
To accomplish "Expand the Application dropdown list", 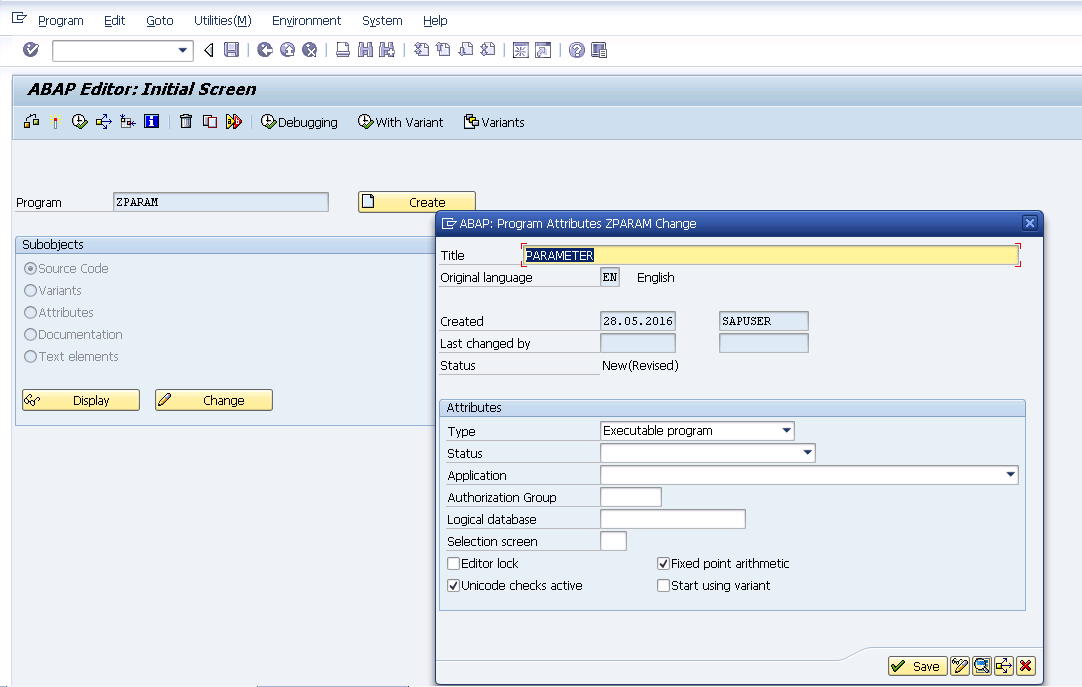I will click(x=1010, y=475).
